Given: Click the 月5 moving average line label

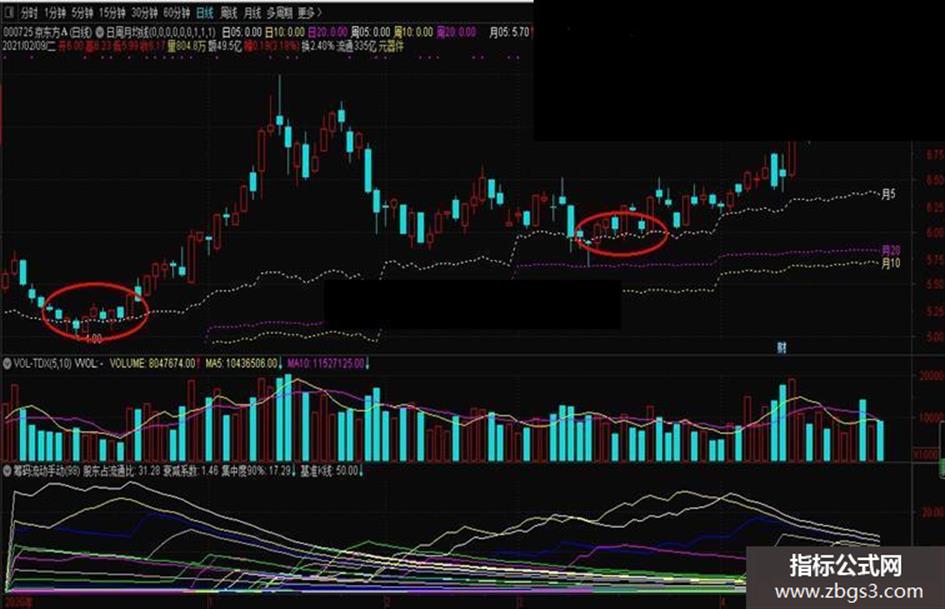Looking at the screenshot, I should [x=888, y=194].
